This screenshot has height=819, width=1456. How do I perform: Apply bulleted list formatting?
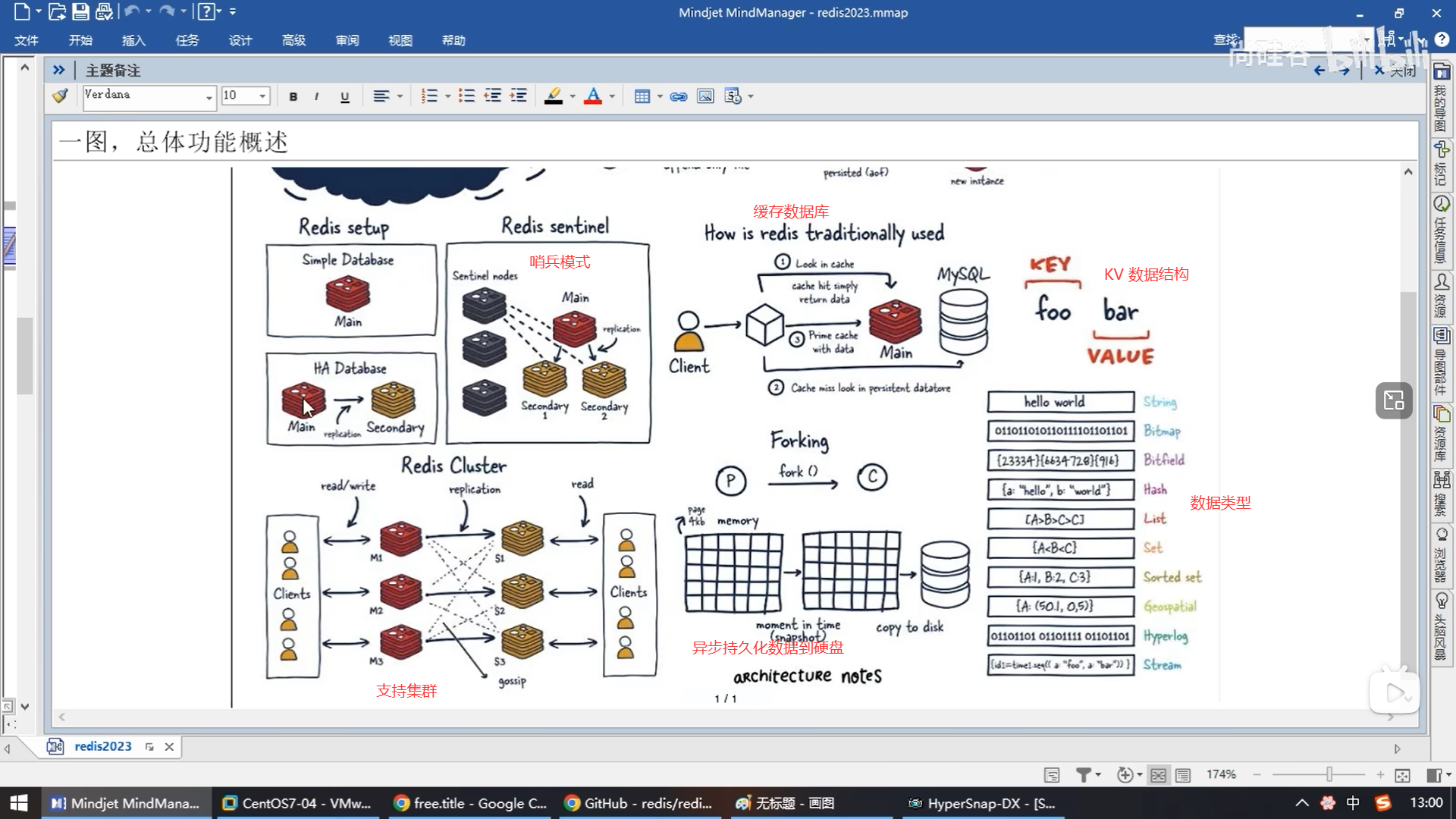point(466,96)
